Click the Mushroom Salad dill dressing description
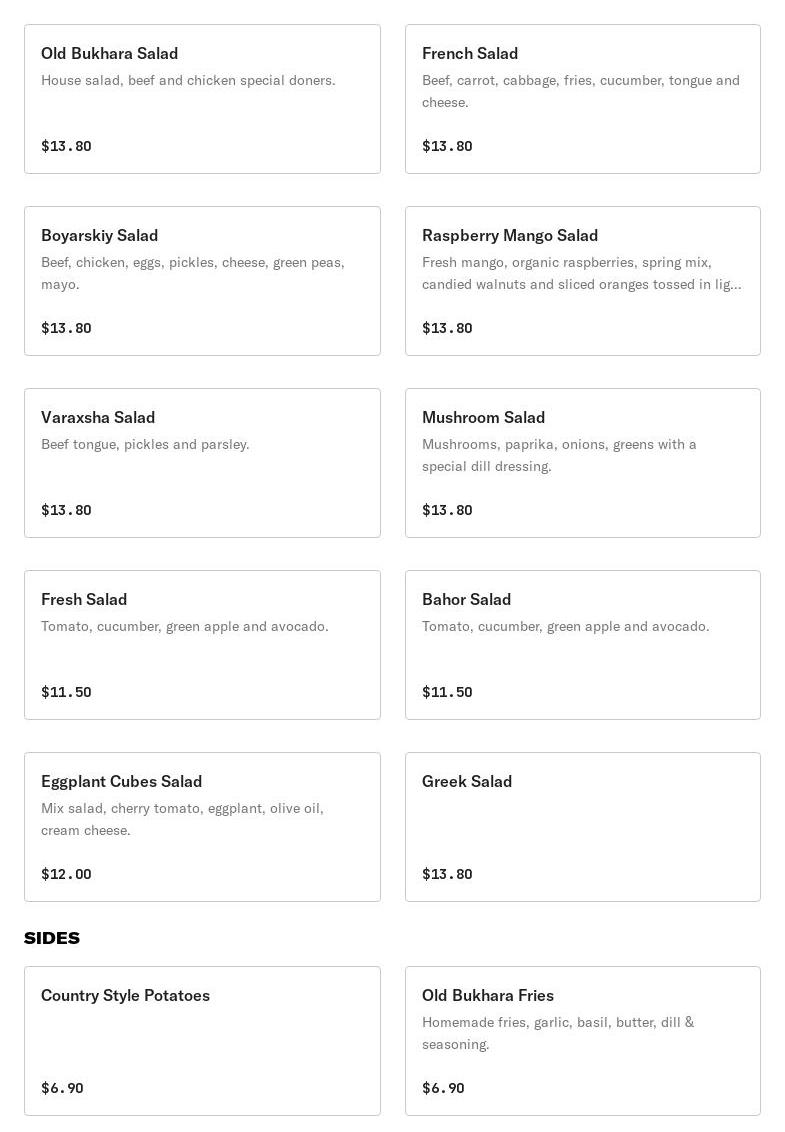The image size is (785, 1132). pos(559,455)
